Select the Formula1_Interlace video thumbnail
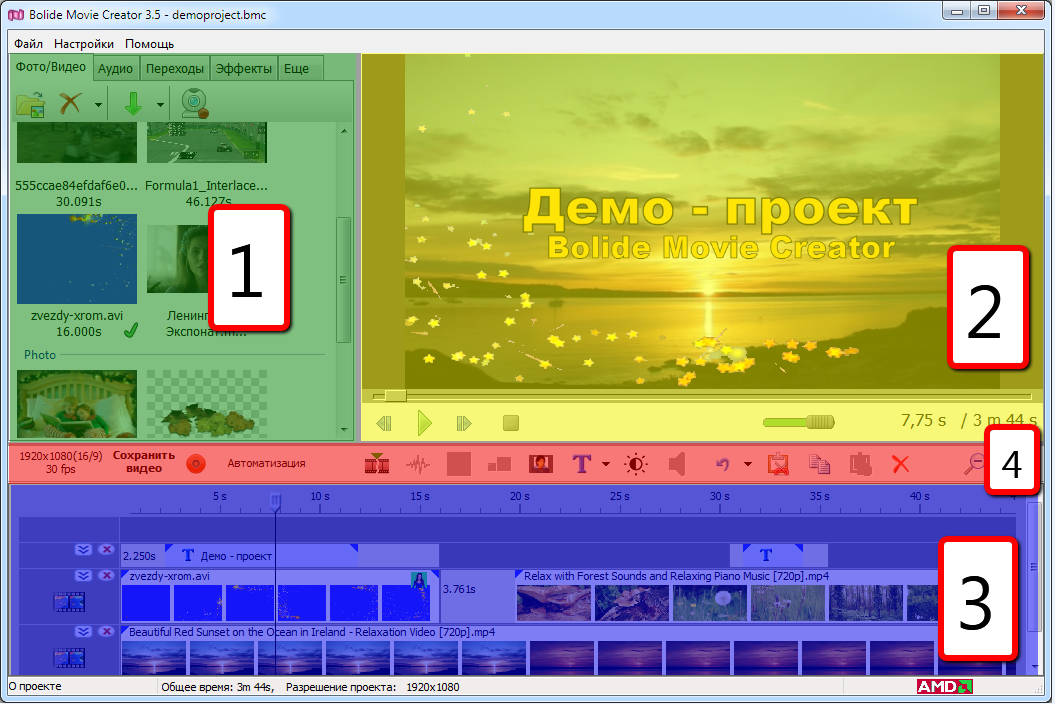Image resolution: width=1055 pixels, height=704 pixels. (207, 143)
